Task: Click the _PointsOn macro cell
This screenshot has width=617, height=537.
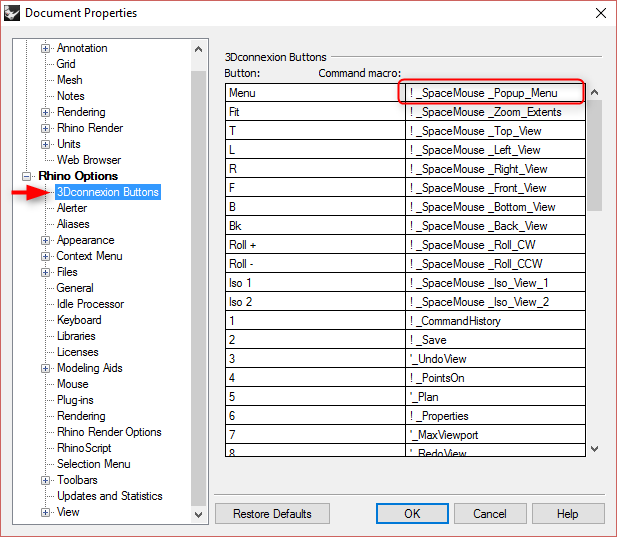Action: 495,378
